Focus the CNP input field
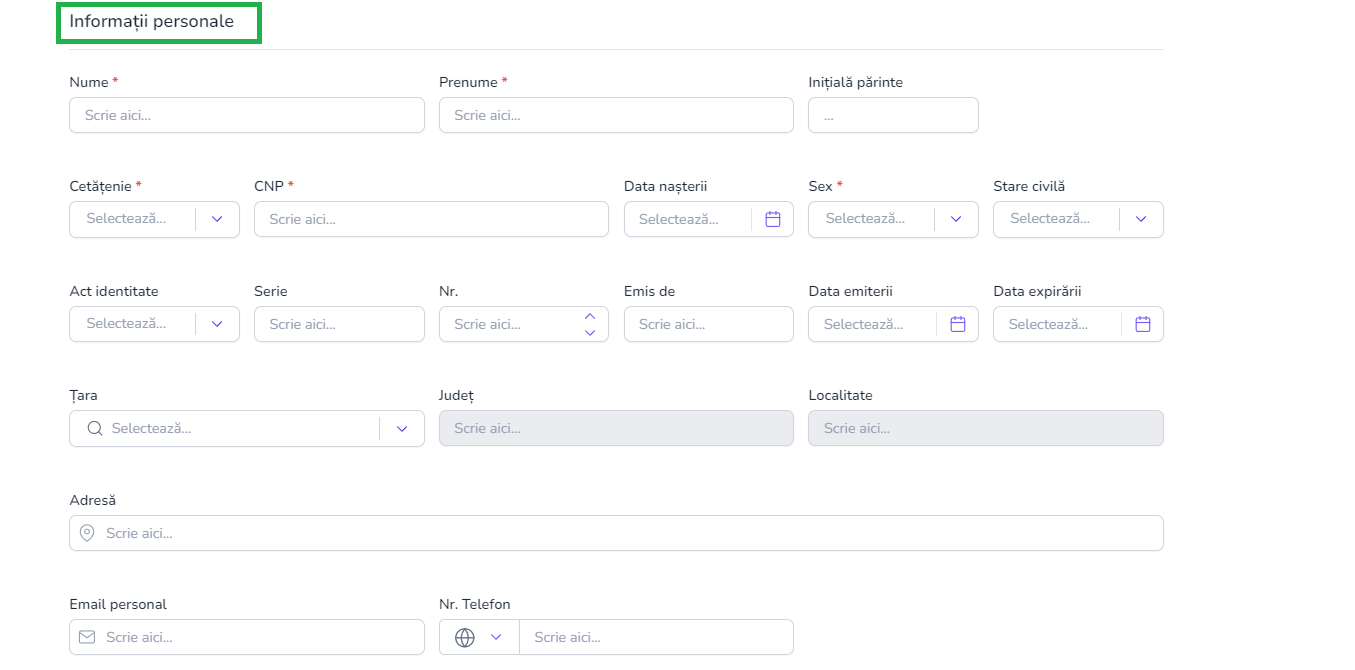The image size is (1355, 670). tap(431, 219)
